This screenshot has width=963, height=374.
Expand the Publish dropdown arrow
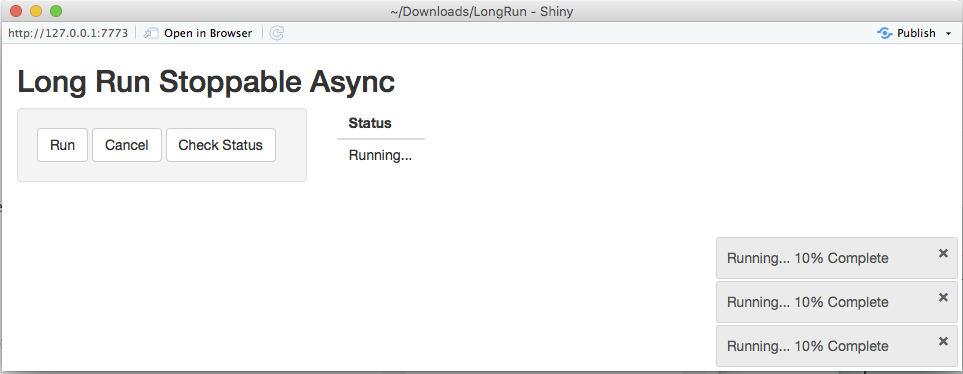948,34
